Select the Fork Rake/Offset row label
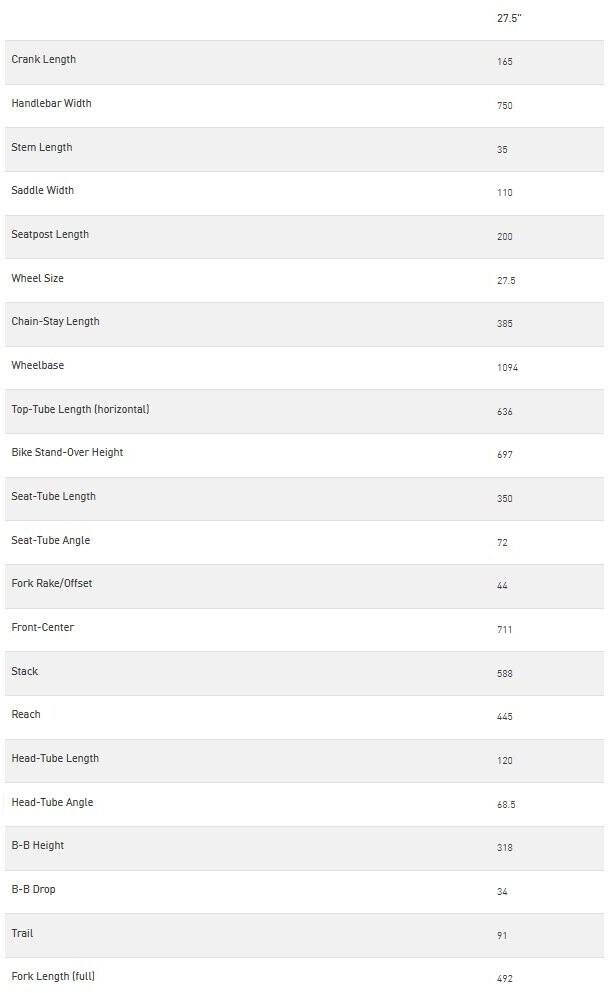This screenshot has height=993, width=608. click(51, 584)
